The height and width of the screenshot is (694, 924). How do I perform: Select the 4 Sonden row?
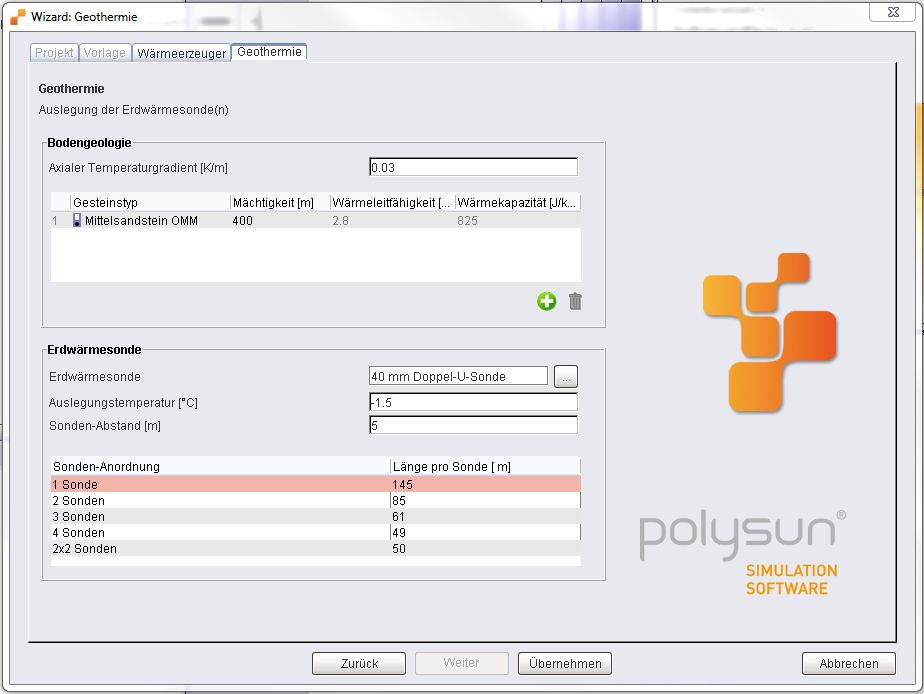tap(316, 532)
